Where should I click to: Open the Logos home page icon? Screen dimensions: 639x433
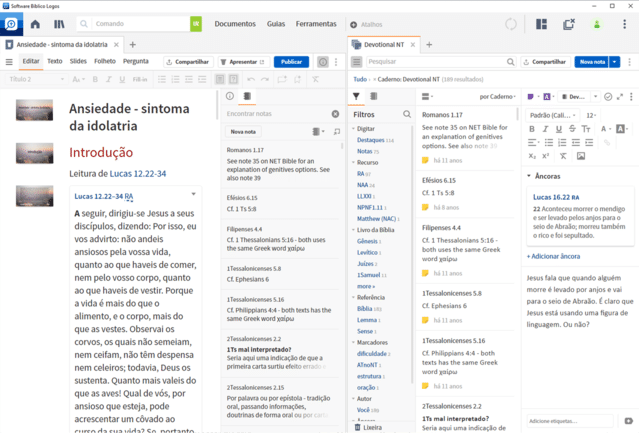(x=35, y=24)
